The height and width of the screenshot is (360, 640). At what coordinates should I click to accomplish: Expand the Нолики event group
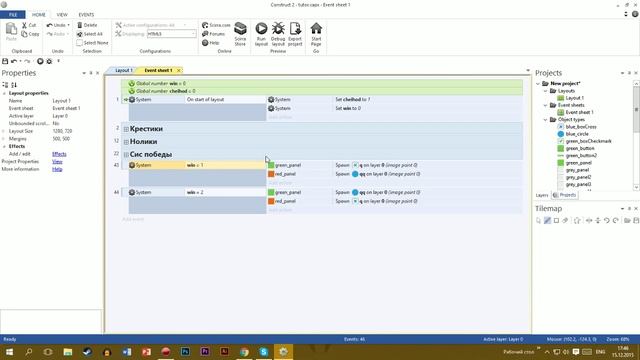pos(126,142)
